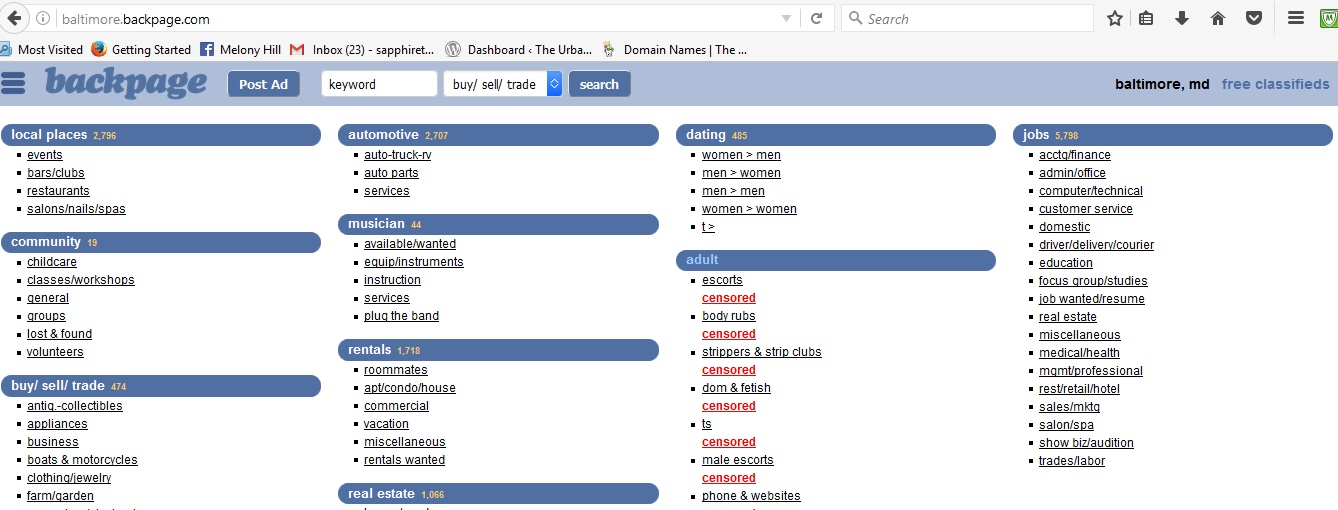Open the salons/nails/spas link
This screenshot has width=1338, height=510.
76,209
